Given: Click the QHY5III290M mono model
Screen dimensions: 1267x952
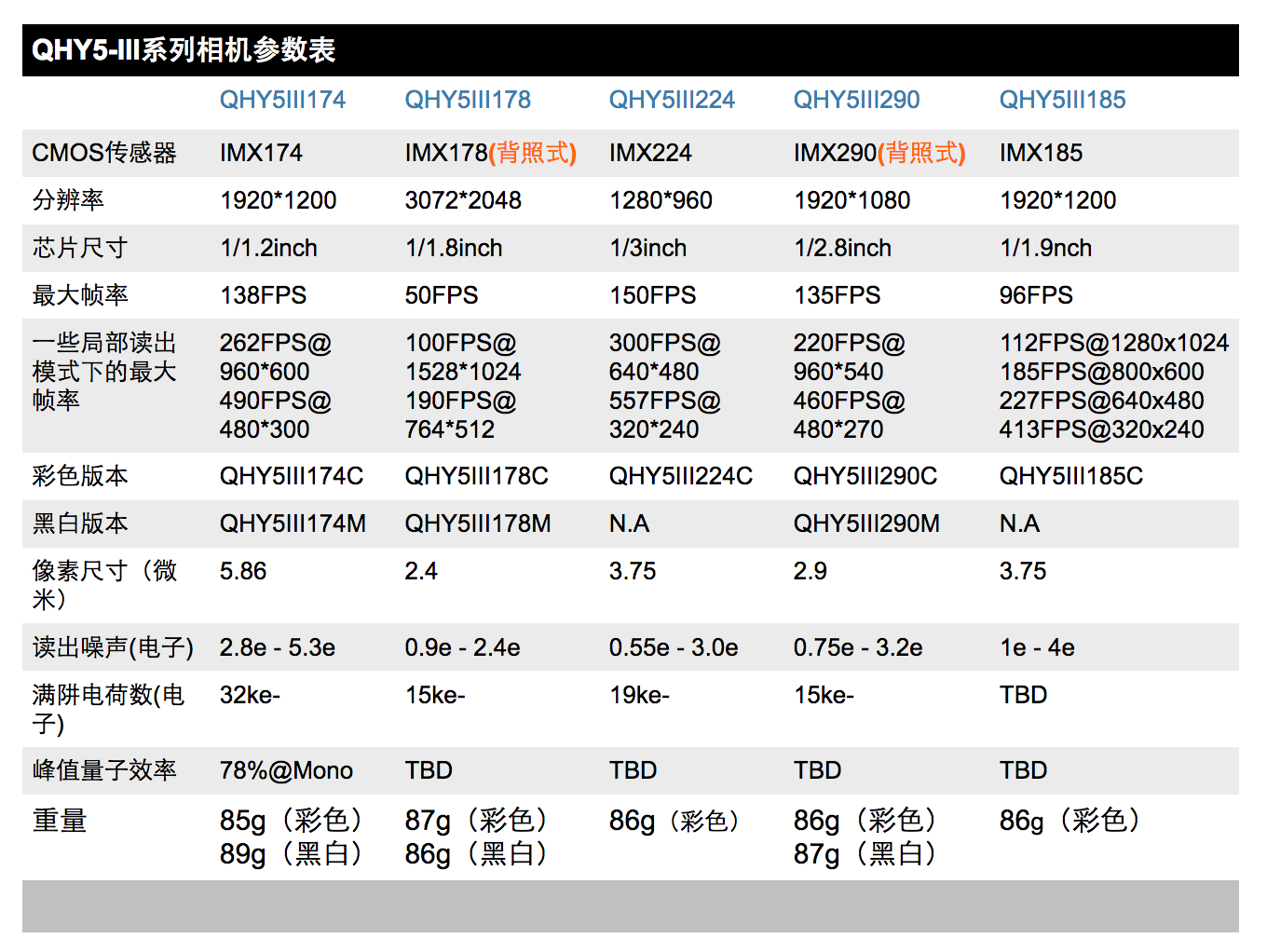Looking at the screenshot, I should click(866, 524).
